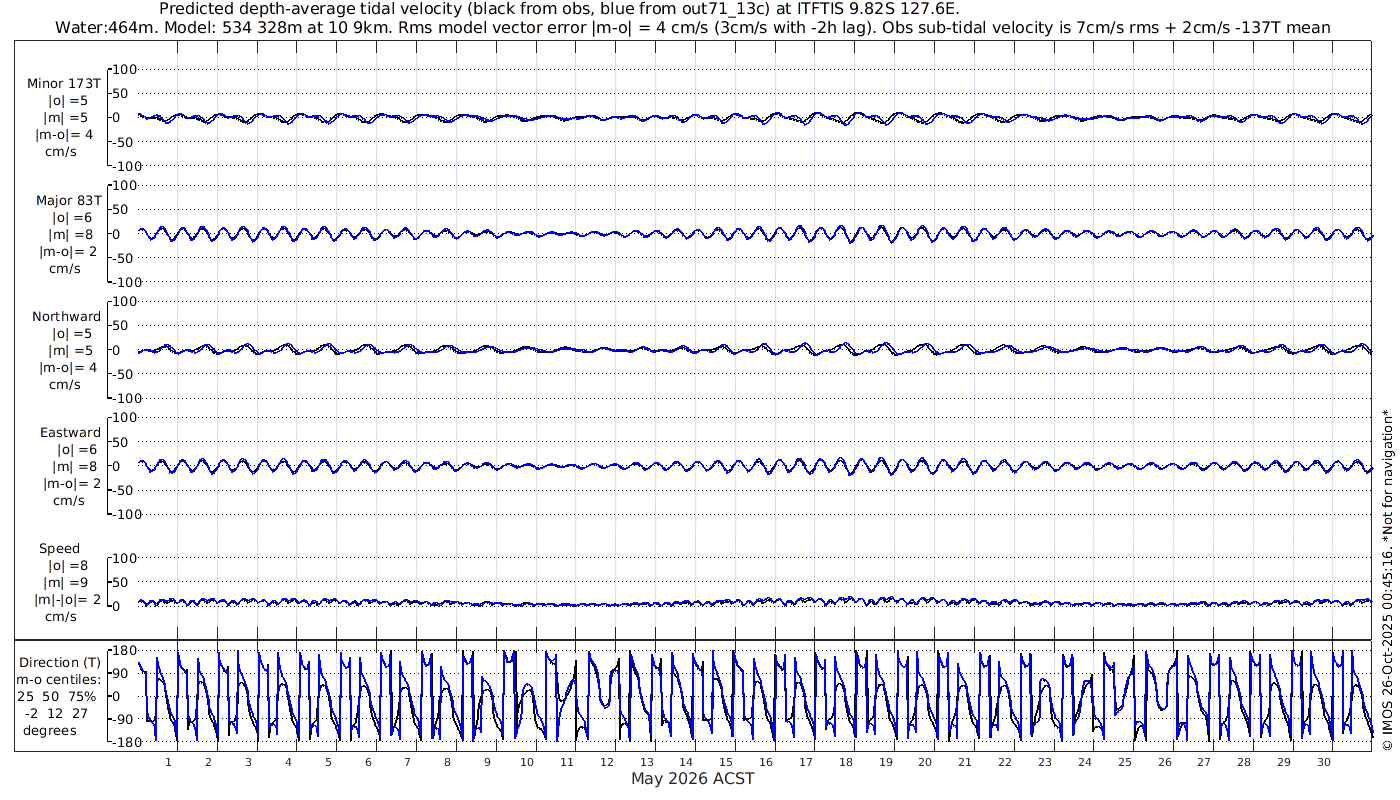The height and width of the screenshot is (800, 1400).
Task: Select the "Northward" panel label
Action: [x=67, y=316]
